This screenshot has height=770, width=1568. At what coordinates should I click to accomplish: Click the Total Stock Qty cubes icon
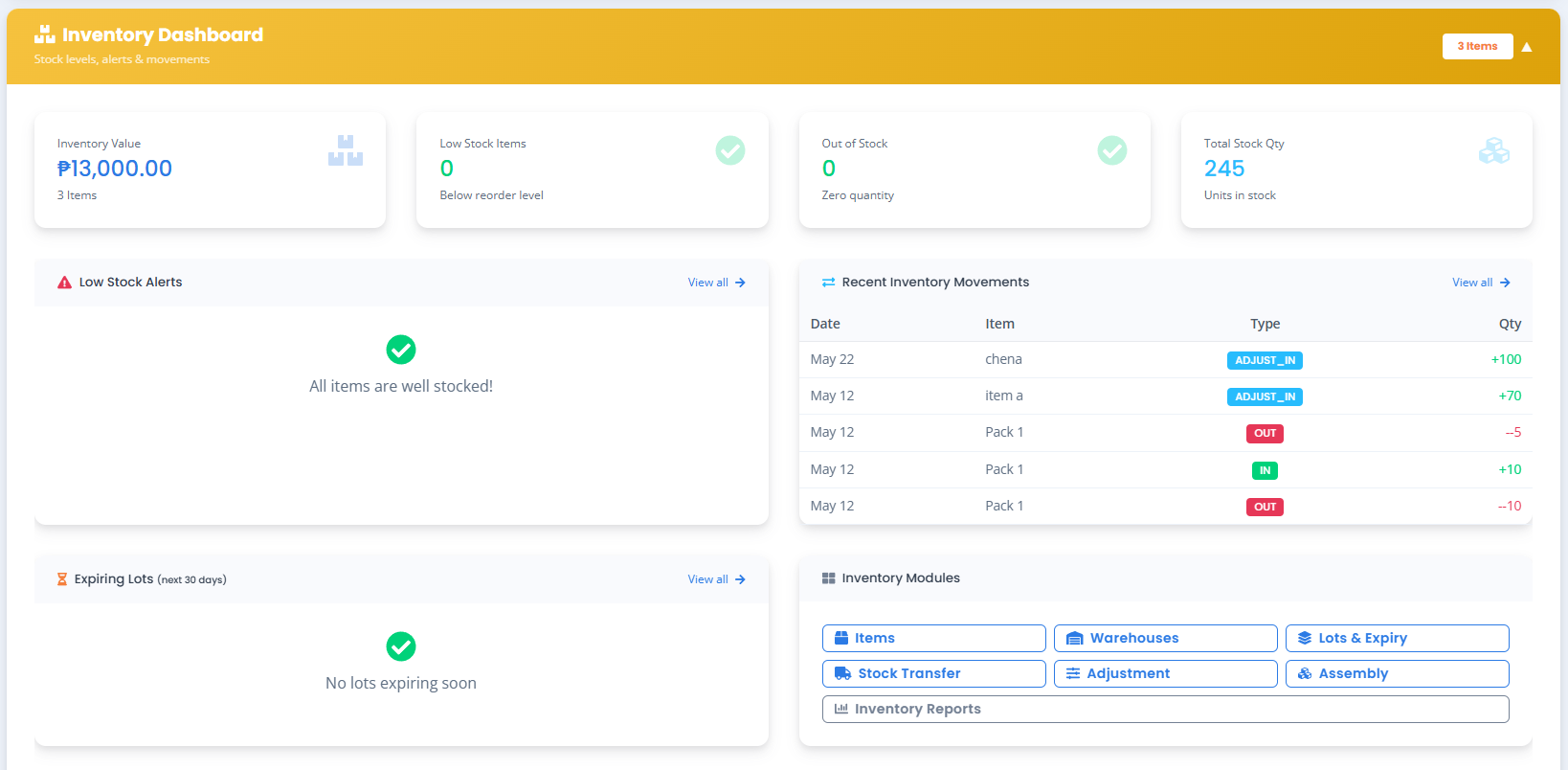1494,150
